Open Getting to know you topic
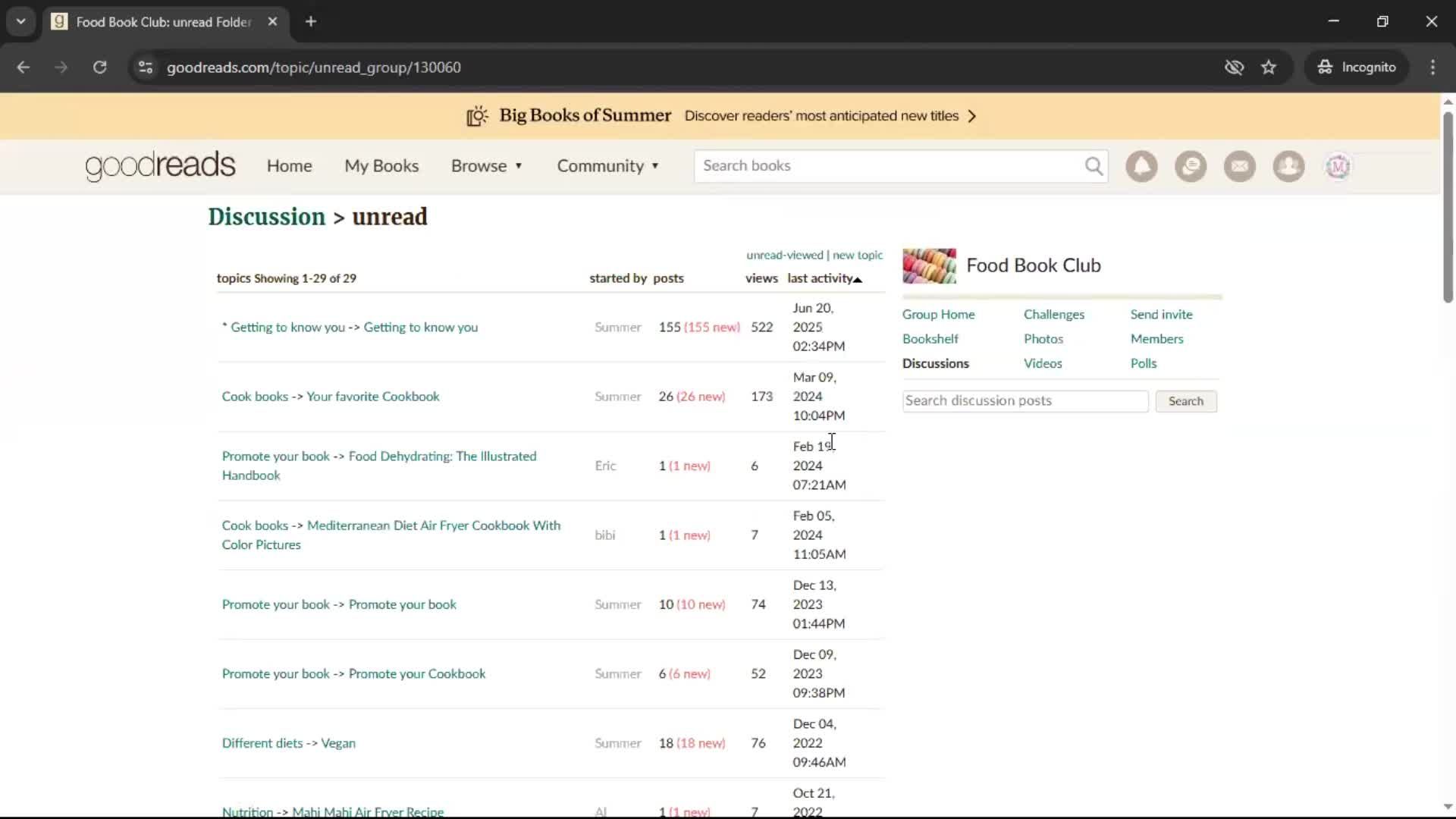1456x819 pixels. [420, 328]
